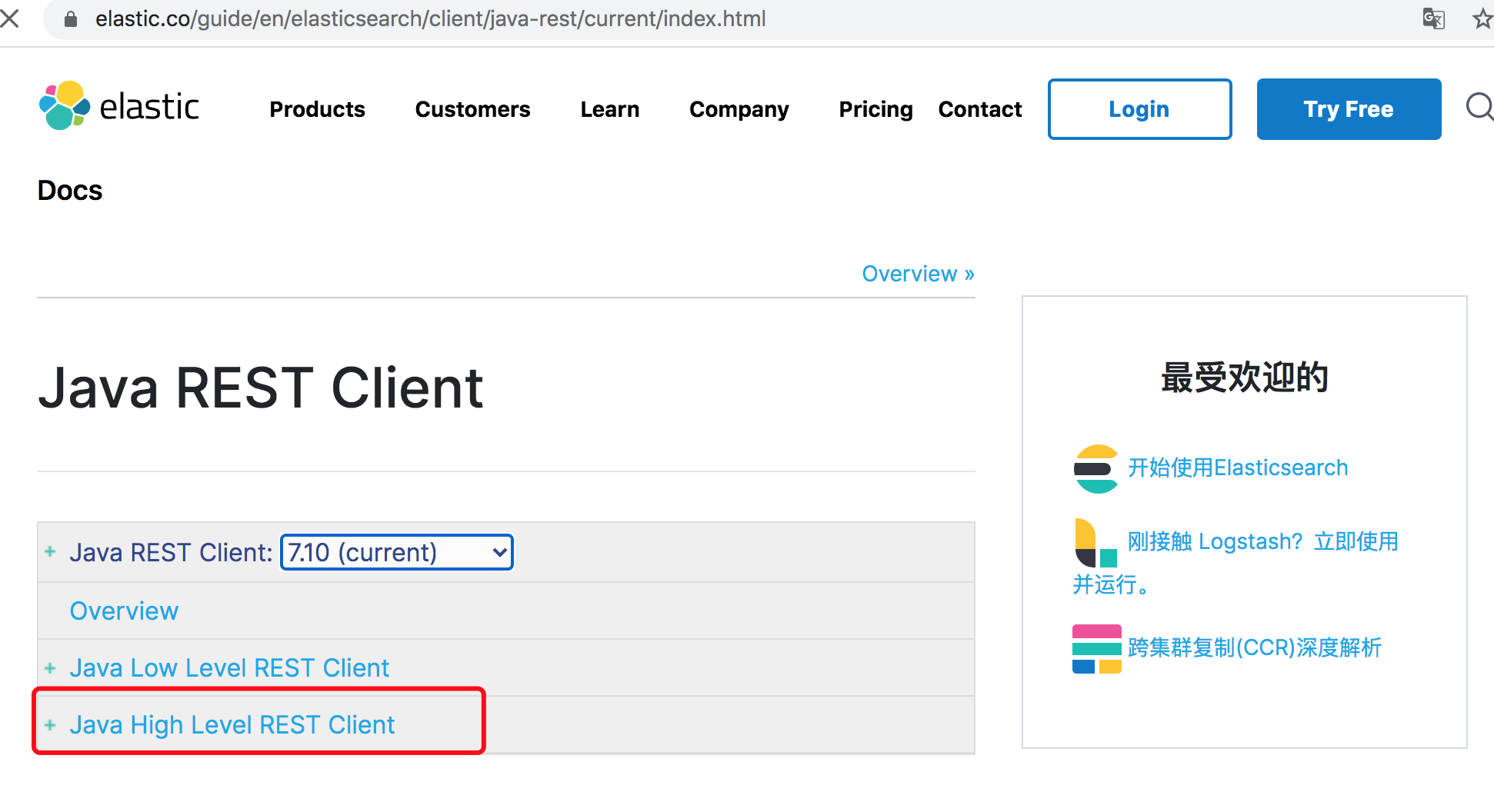The height and width of the screenshot is (812, 1494).
Task: Go to the Pricing page
Action: (x=875, y=109)
